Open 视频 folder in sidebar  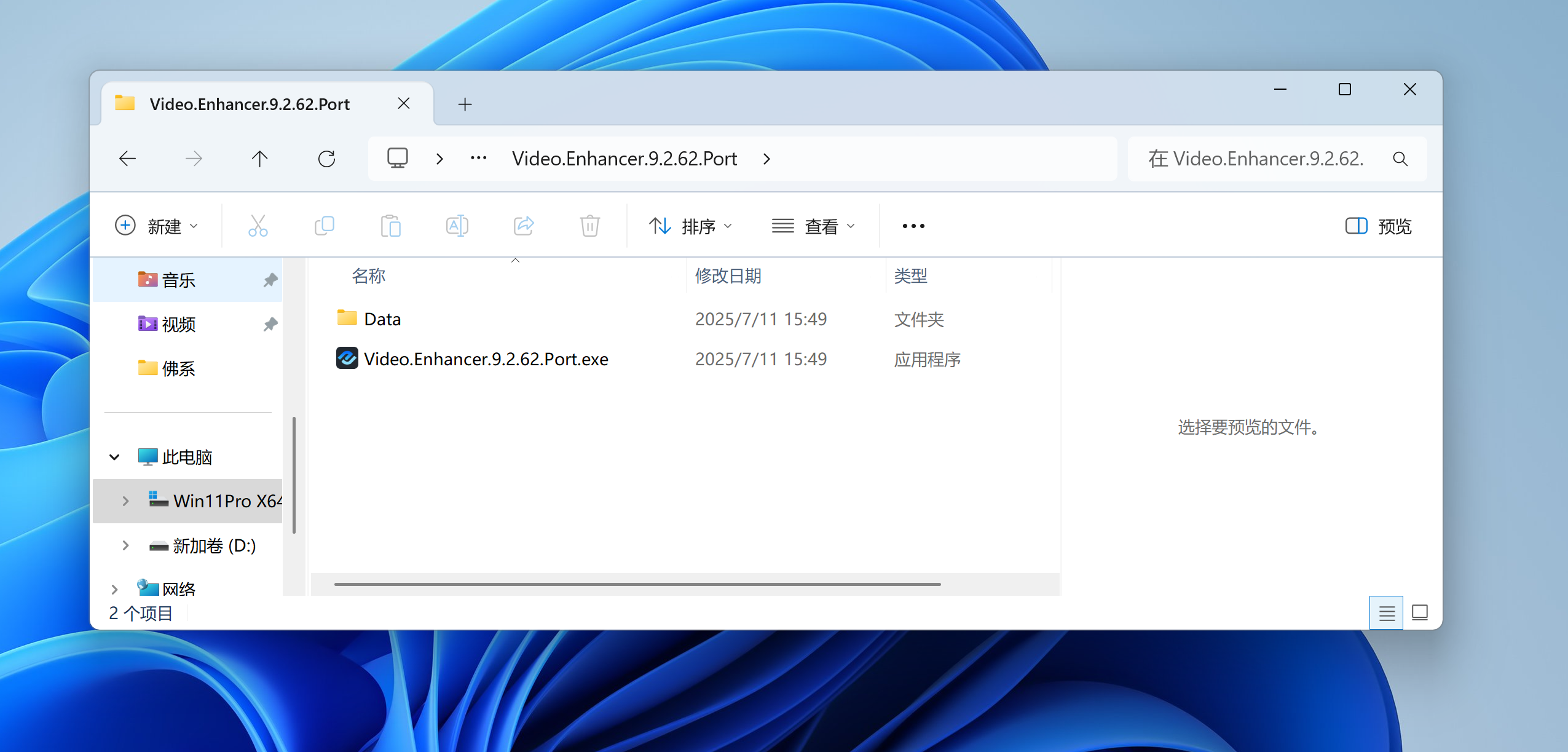coord(178,324)
